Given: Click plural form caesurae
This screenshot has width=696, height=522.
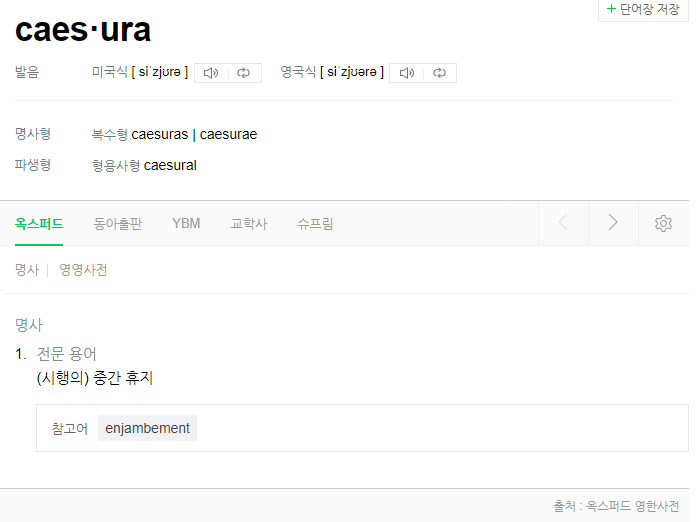Looking at the screenshot, I should coord(228,134).
